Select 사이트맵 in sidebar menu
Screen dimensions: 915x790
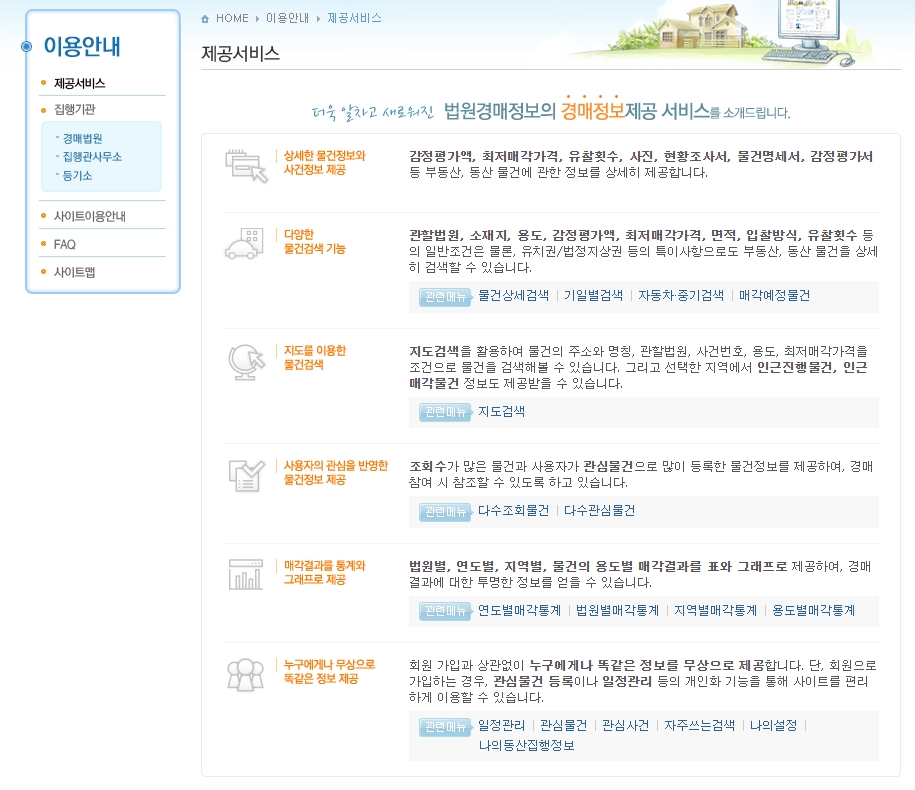(75, 272)
